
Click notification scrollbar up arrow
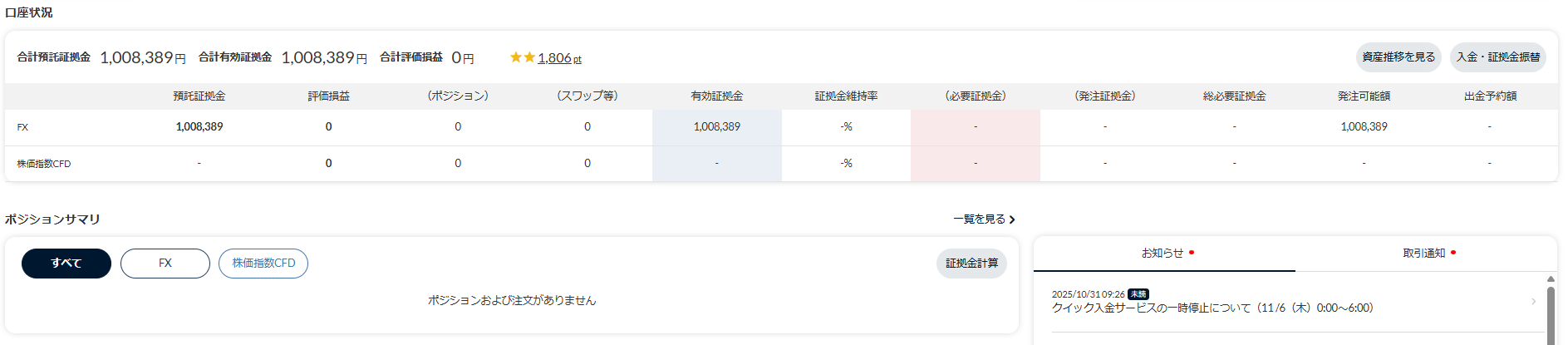[1551, 279]
